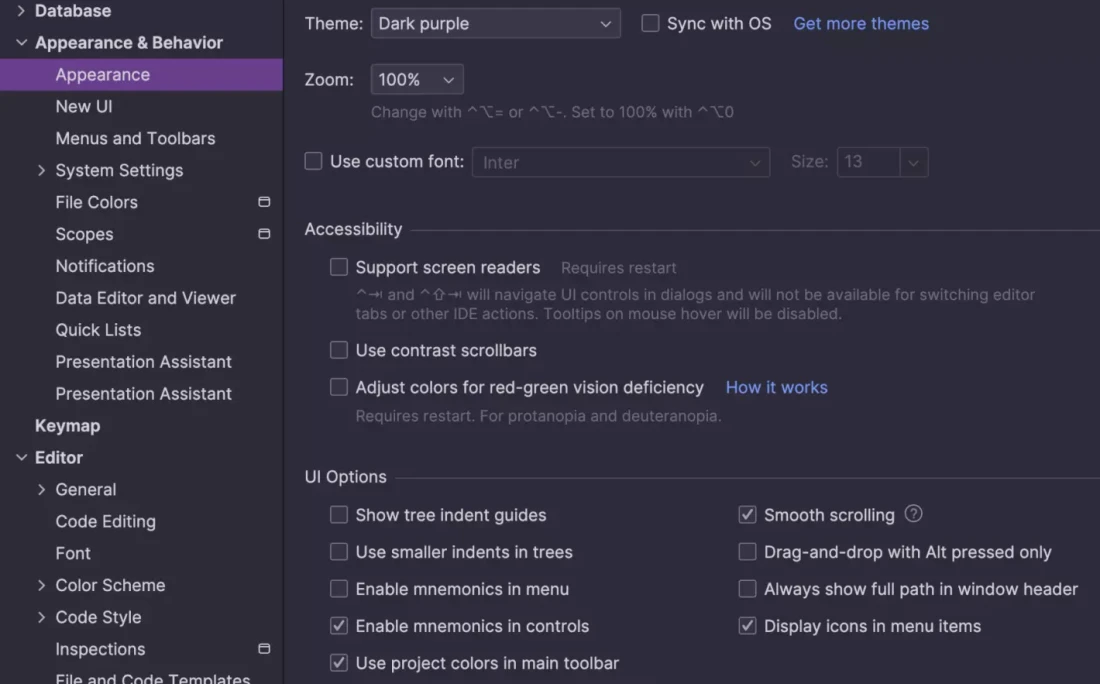Image resolution: width=1100 pixels, height=684 pixels.
Task: Turn on Use contrast scrollbars
Action: point(339,350)
